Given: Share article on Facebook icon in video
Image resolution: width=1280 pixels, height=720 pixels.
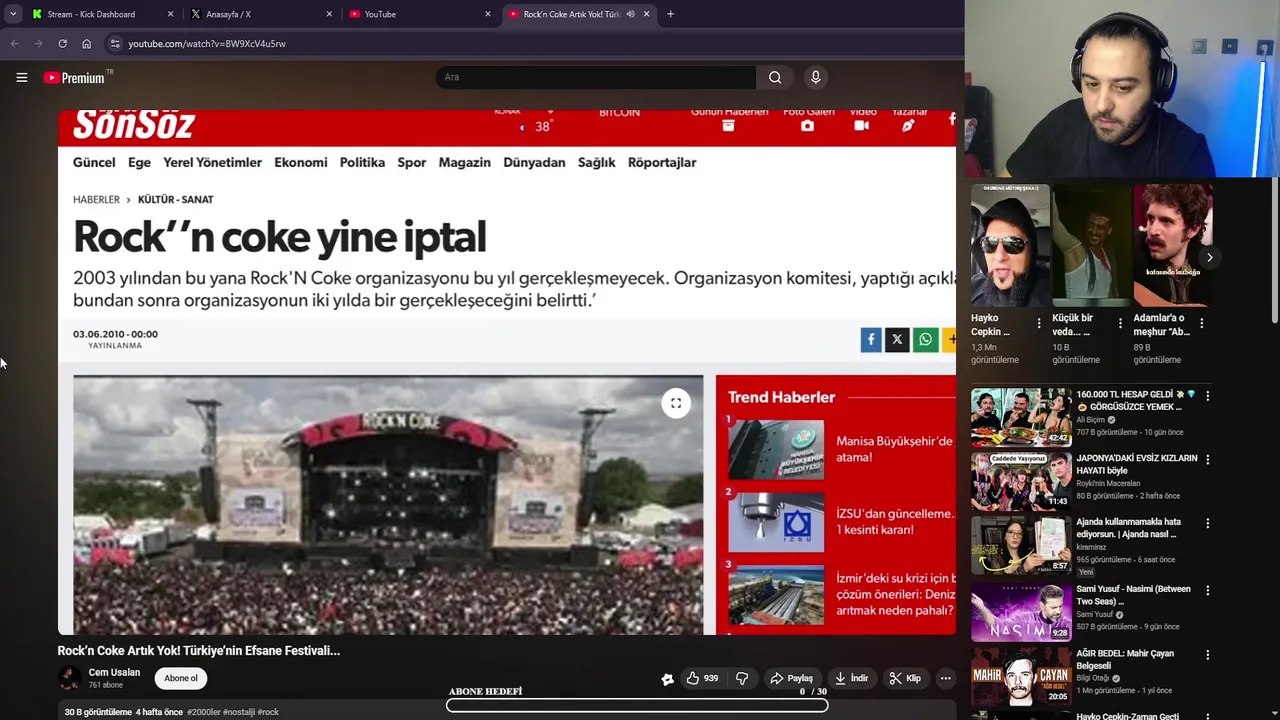Looking at the screenshot, I should pyautogui.click(x=871, y=340).
